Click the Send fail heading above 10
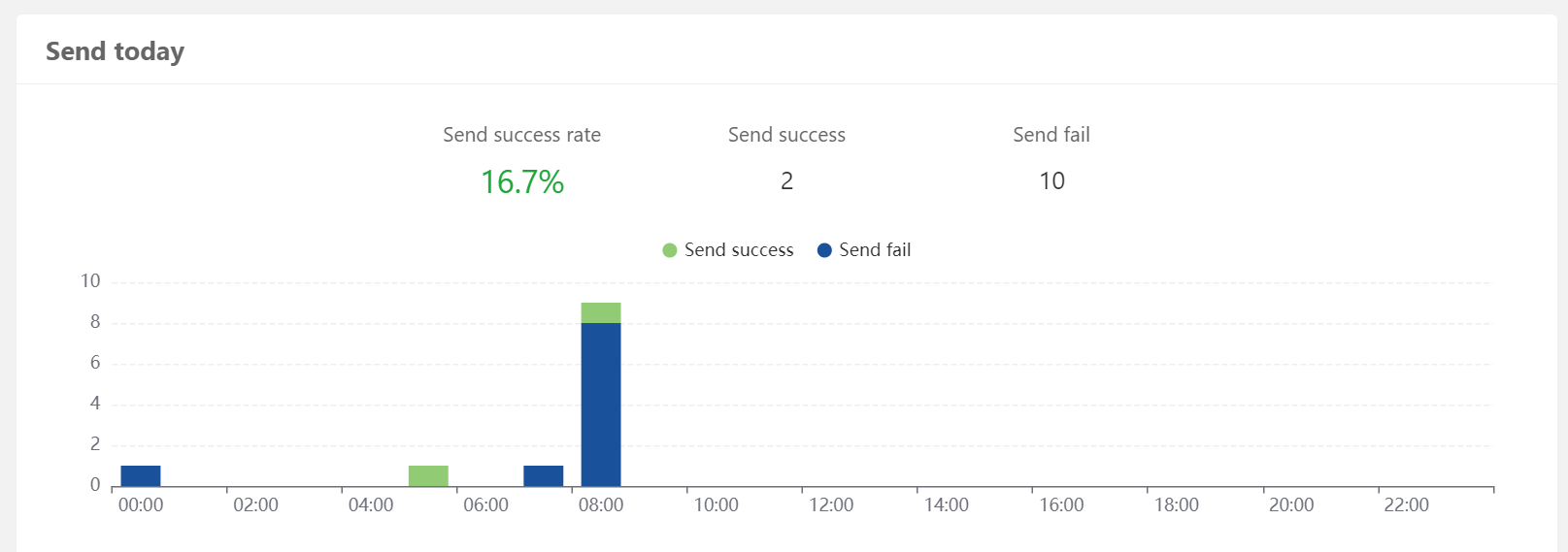1568x552 pixels. pos(1051,135)
